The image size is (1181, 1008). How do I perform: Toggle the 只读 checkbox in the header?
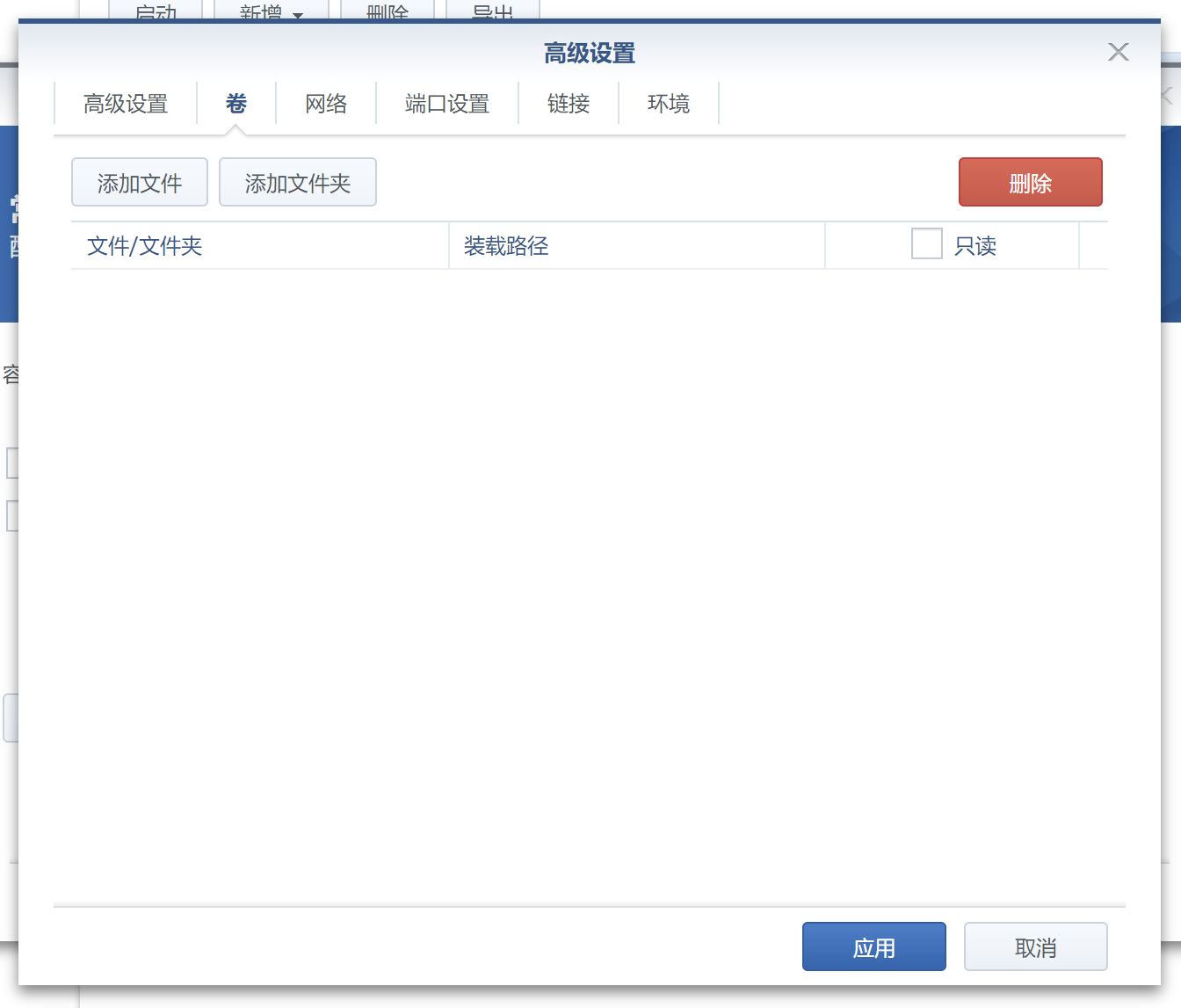[926, 244]
